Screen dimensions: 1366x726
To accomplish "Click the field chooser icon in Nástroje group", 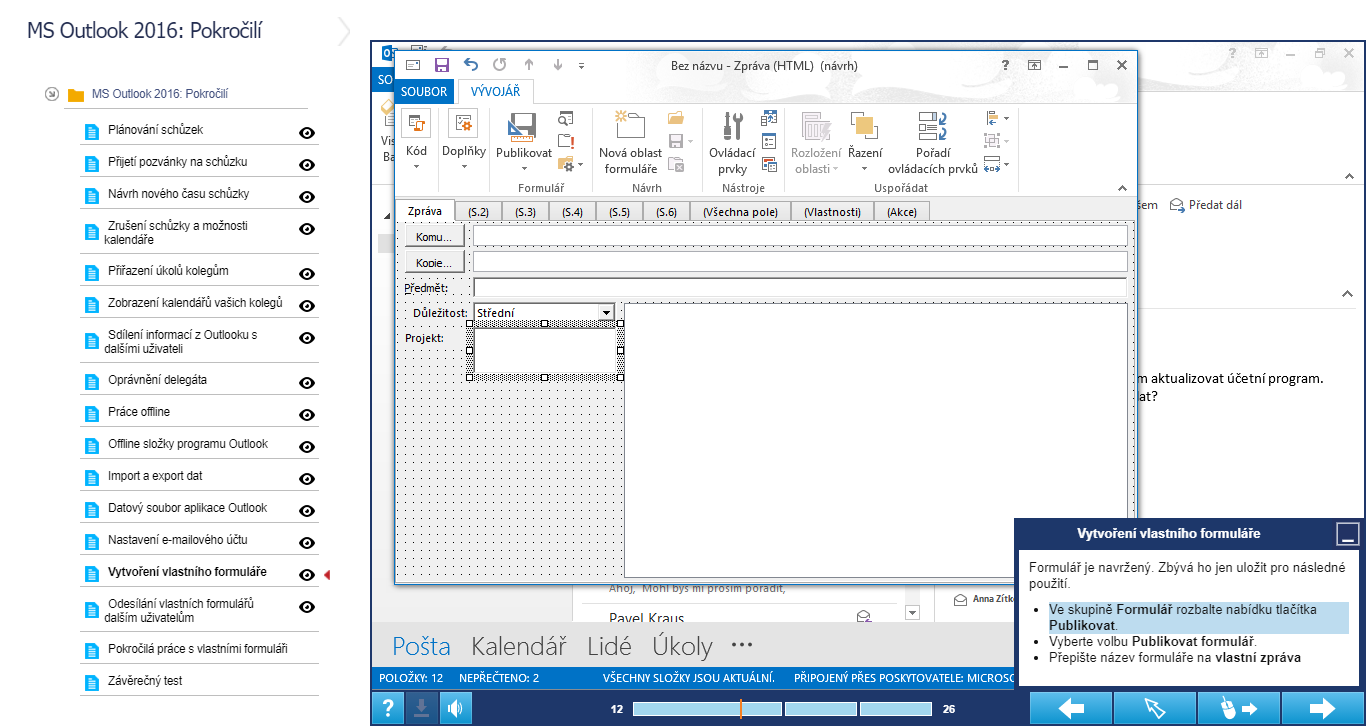I will point(769,118).
